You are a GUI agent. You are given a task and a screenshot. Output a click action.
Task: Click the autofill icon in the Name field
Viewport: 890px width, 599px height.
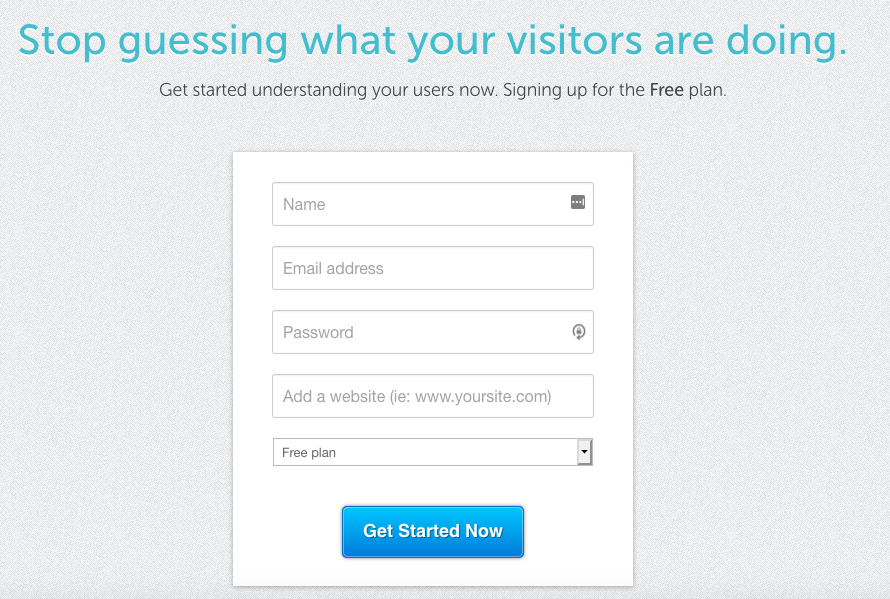(577, 203)
